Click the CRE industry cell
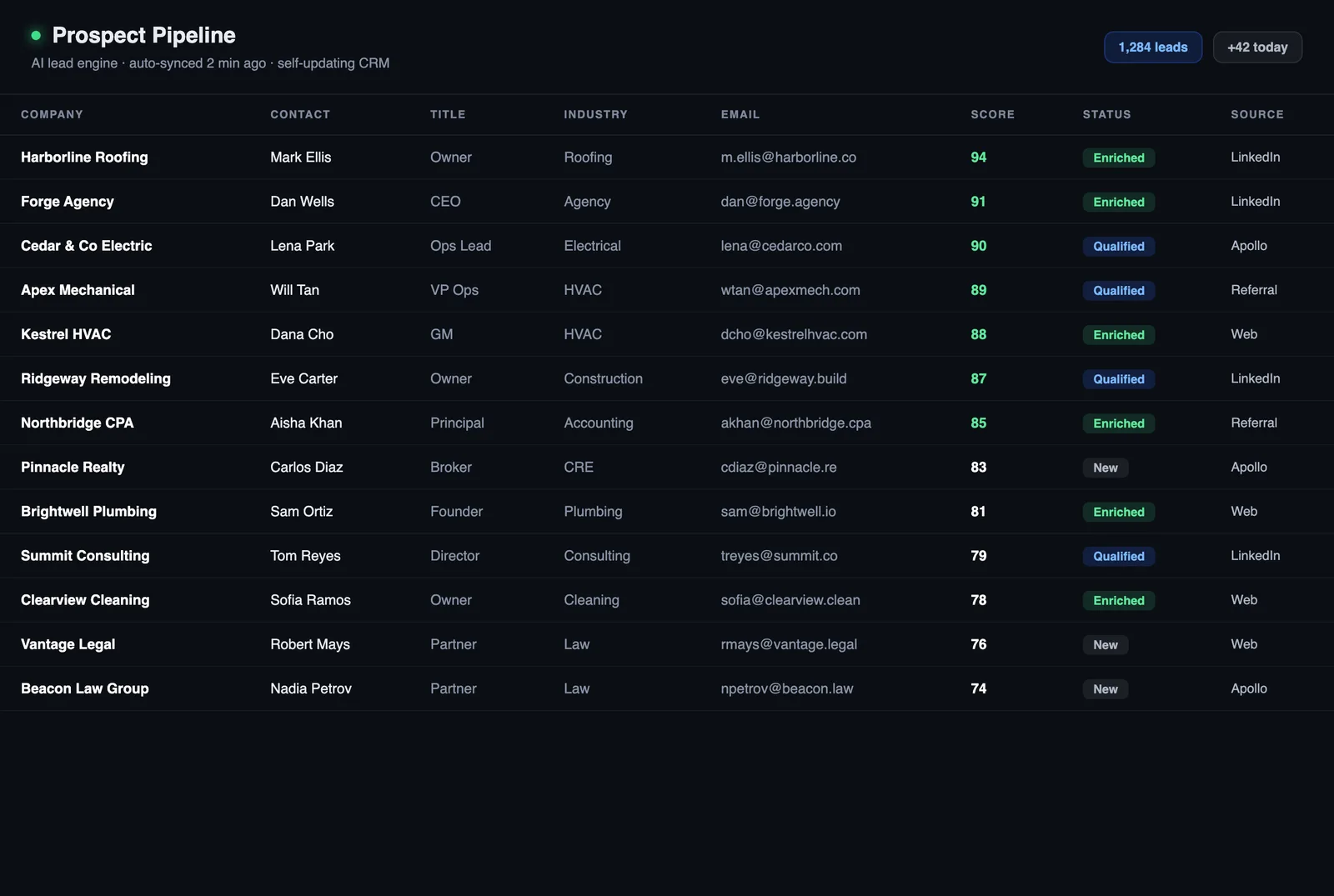The width and height of the screenshot is (1334, 896). point(579,467)
